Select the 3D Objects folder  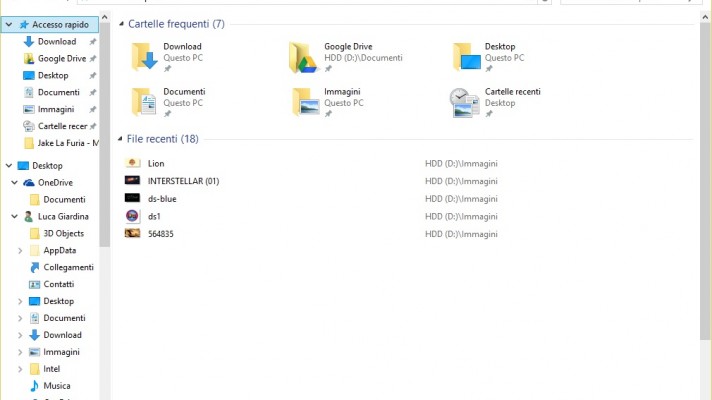[57, 233]
